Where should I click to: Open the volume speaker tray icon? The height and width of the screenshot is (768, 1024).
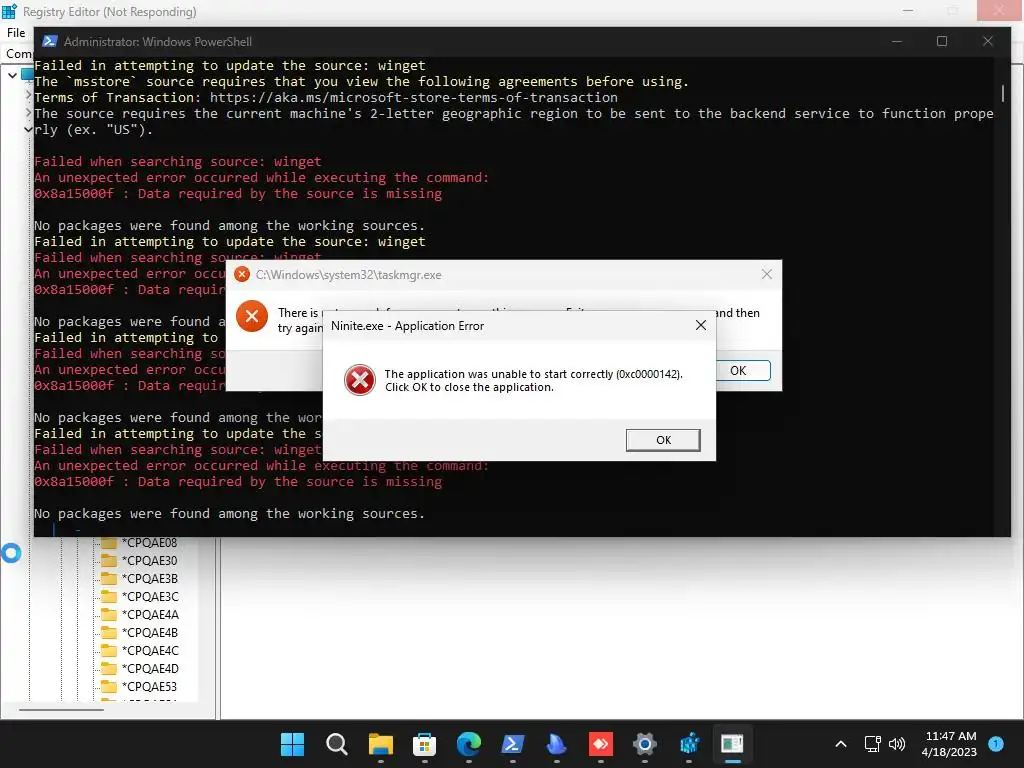tap(897, 744)
